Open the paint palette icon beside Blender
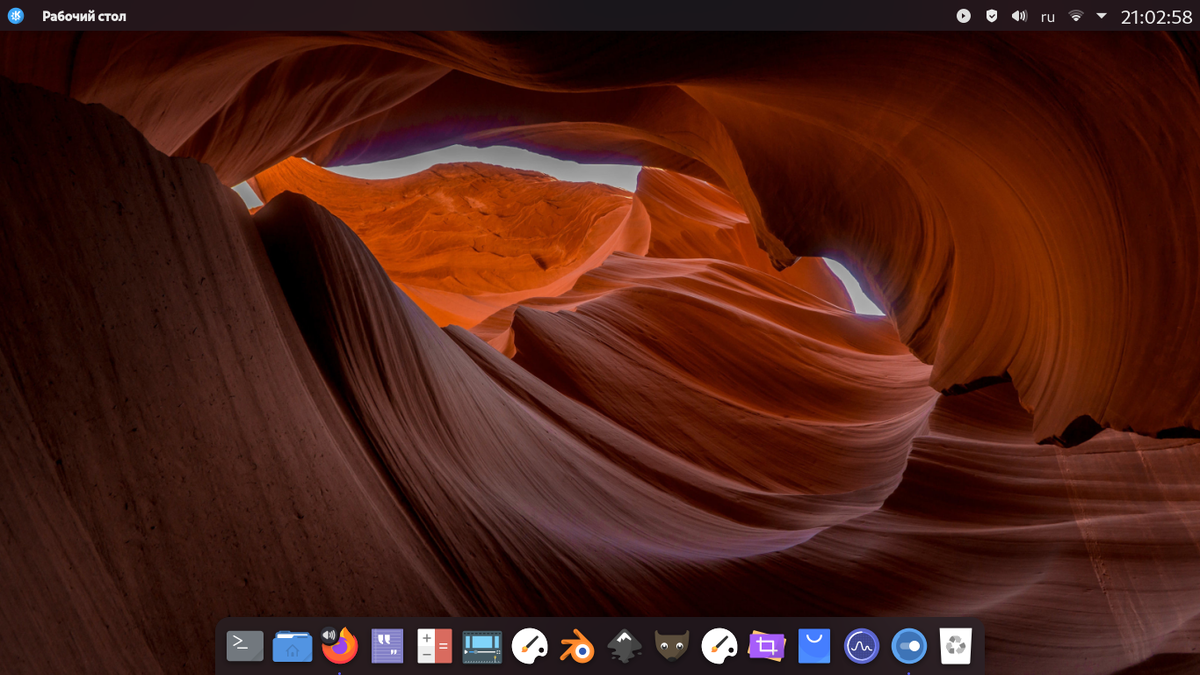 [x=530, y=646]
